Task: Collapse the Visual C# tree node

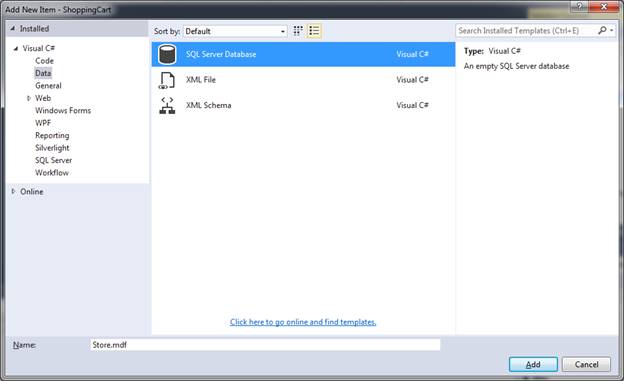Action: coord(16,49)
